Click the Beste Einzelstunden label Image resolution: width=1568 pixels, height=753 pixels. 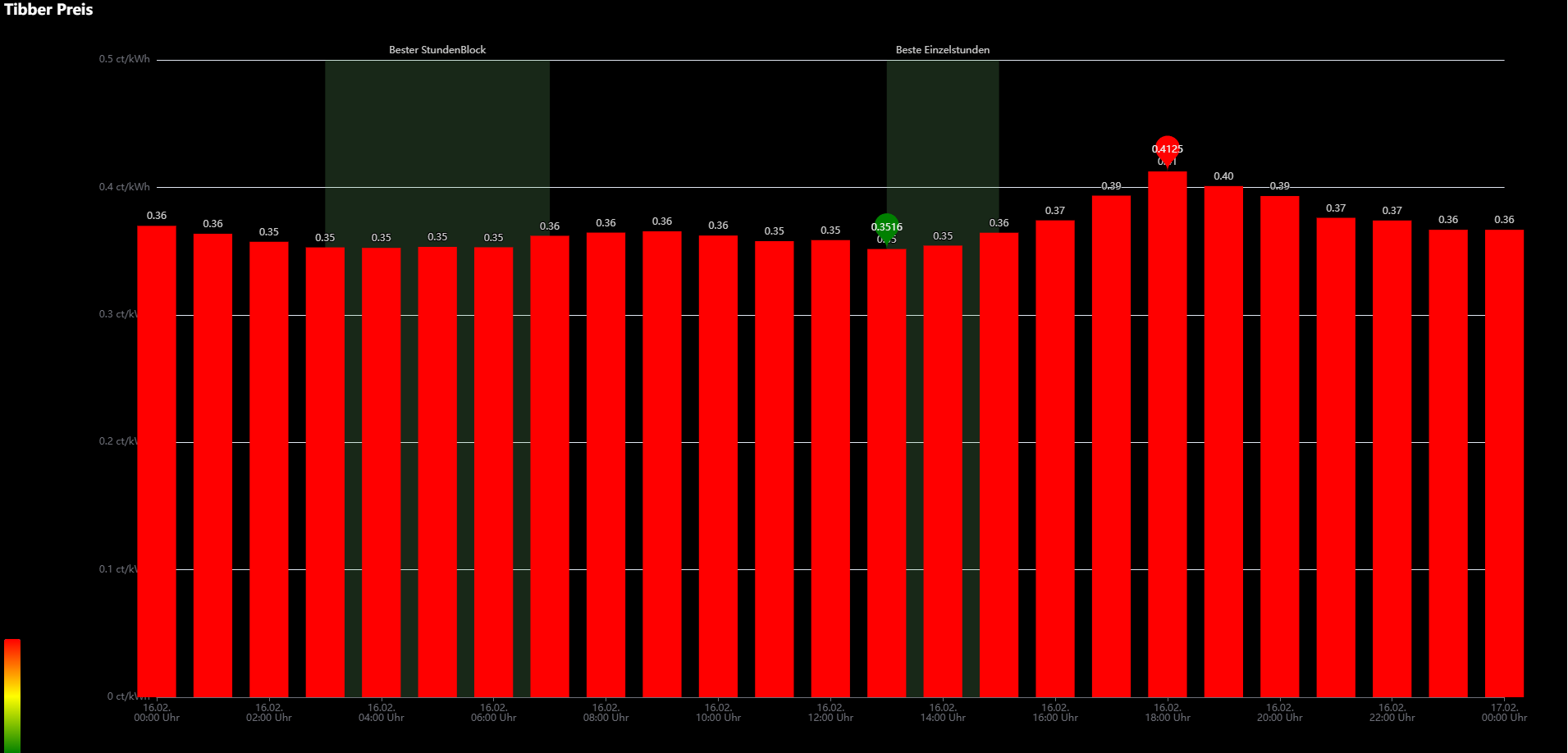(x=943, y=50)
